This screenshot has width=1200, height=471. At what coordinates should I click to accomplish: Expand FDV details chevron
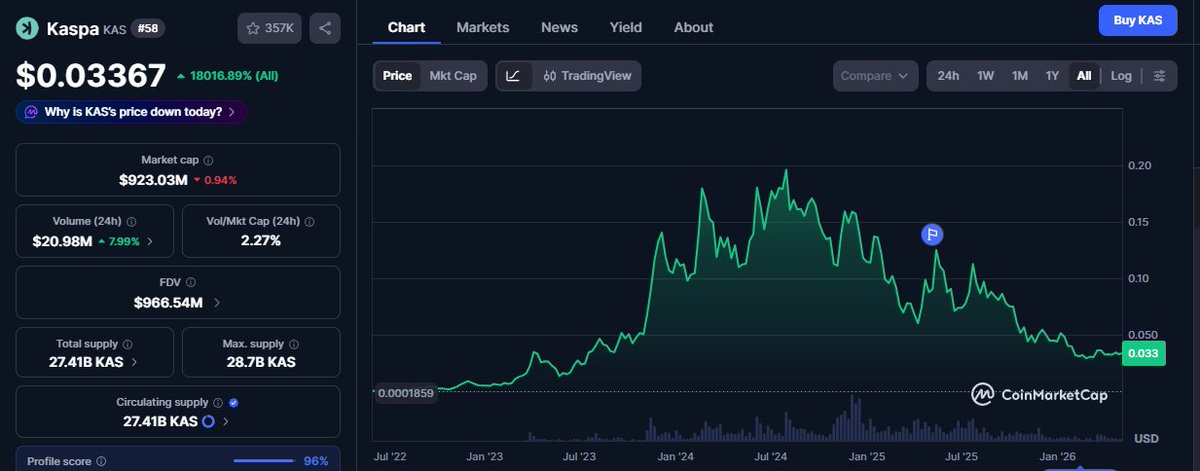217,302
